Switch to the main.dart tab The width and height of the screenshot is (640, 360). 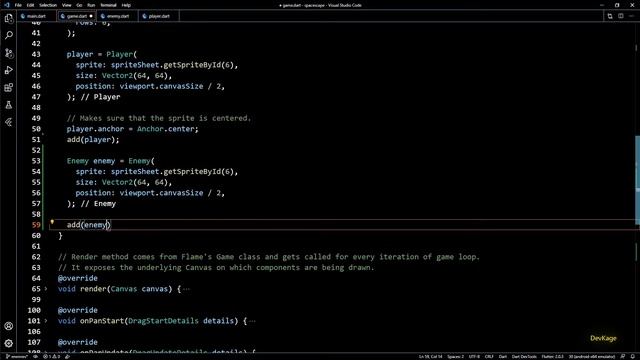tap(36, 16)
